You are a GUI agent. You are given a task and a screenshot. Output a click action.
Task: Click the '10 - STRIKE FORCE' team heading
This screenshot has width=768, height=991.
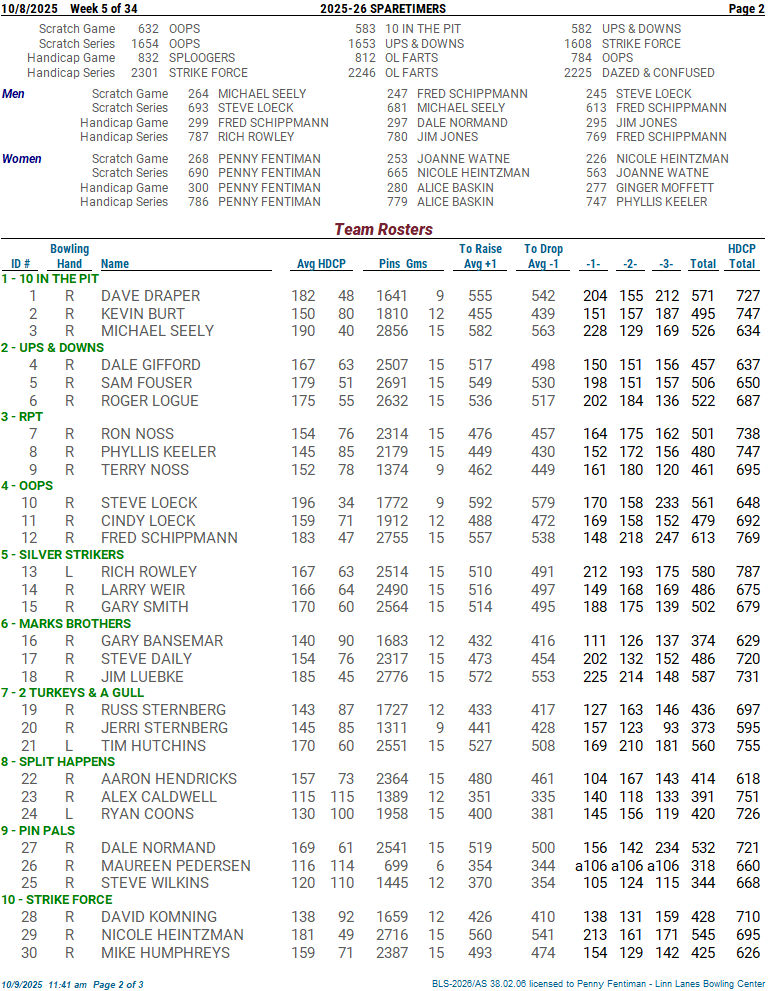[x=56, y=900]
